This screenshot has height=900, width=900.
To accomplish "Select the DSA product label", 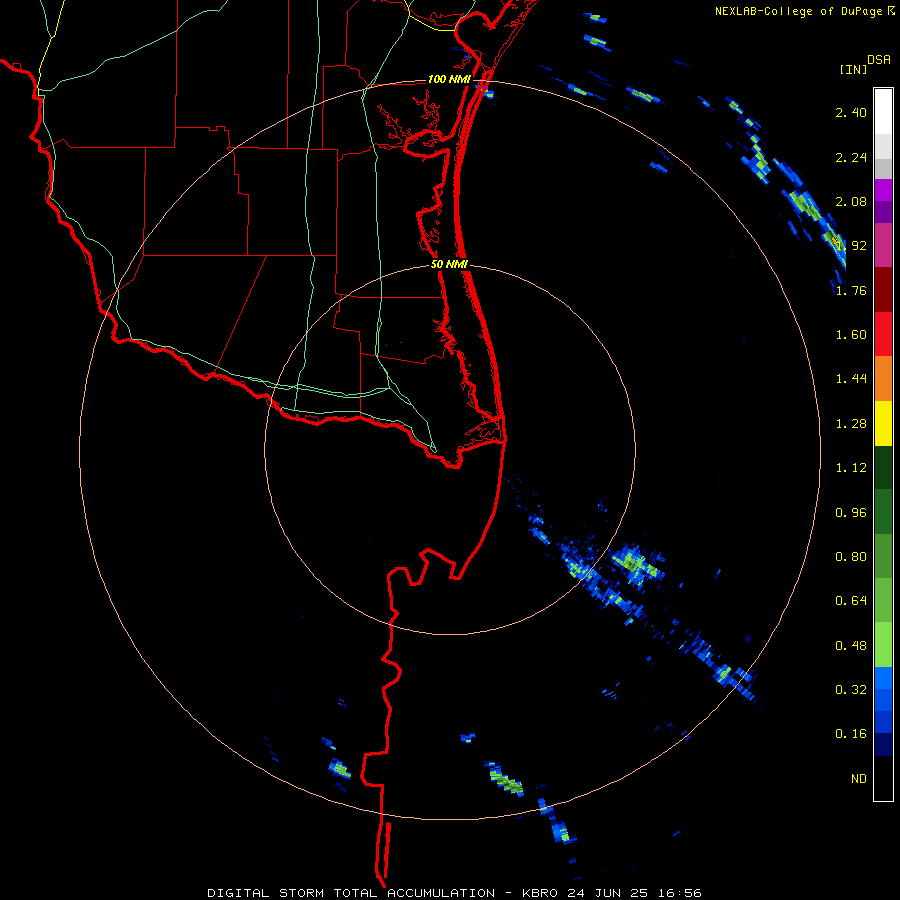I will pyautogui.click(x=878, y=59).
